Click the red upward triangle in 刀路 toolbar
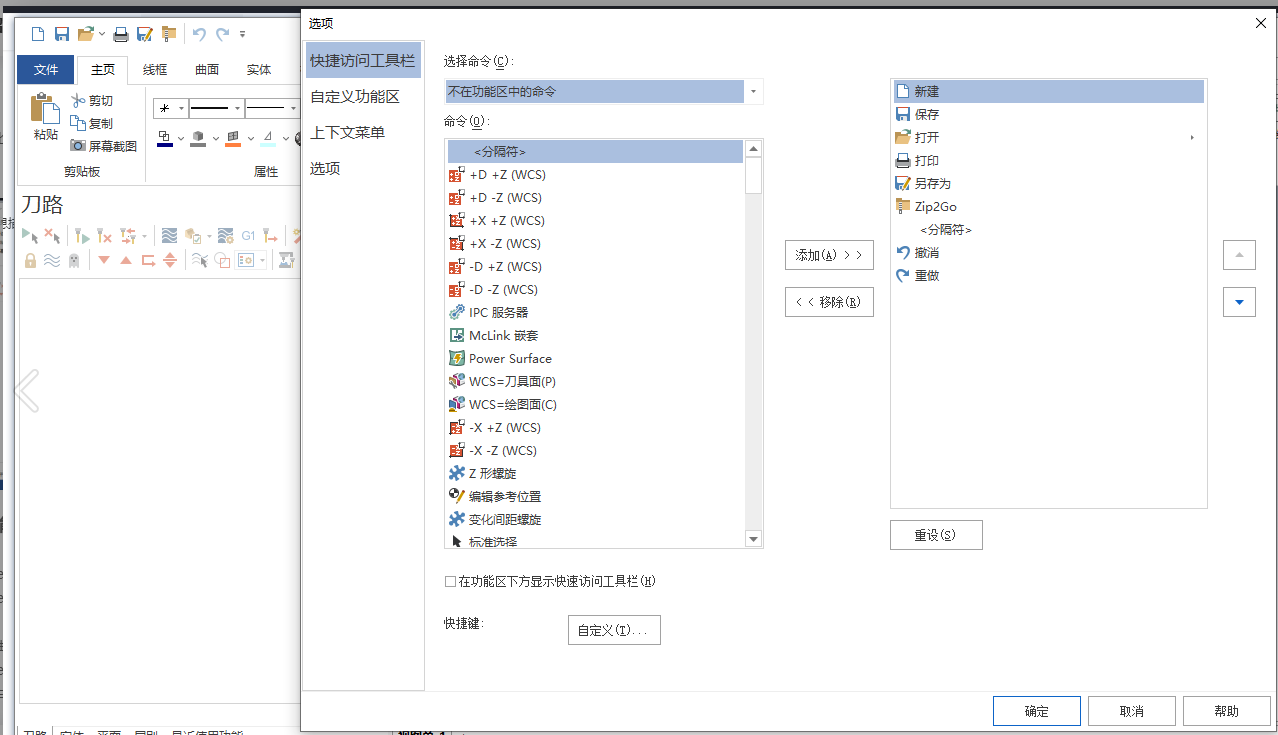The height and width of the screenshot is (735, 1278). coord(126,260)
